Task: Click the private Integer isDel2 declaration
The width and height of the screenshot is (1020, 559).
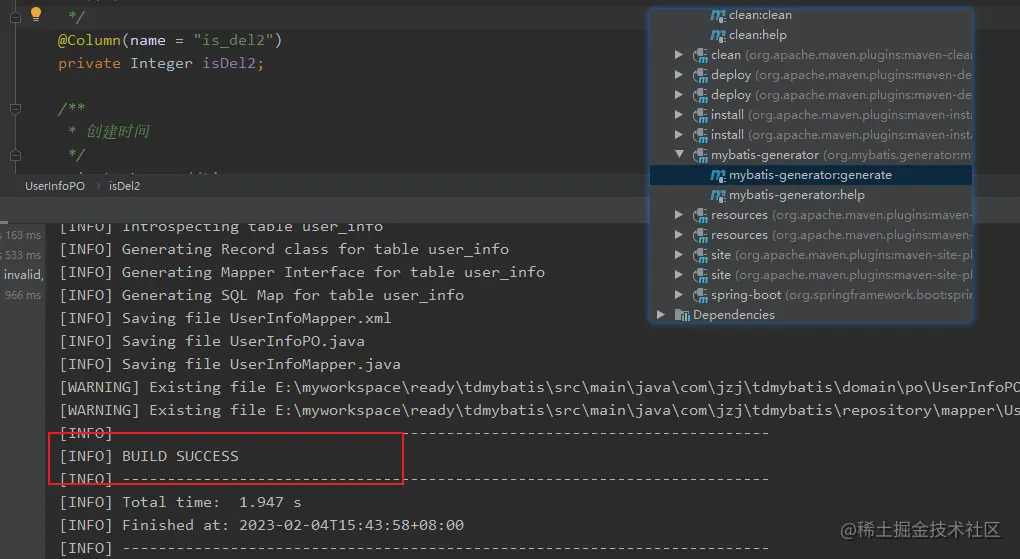Action: (161, 64)
